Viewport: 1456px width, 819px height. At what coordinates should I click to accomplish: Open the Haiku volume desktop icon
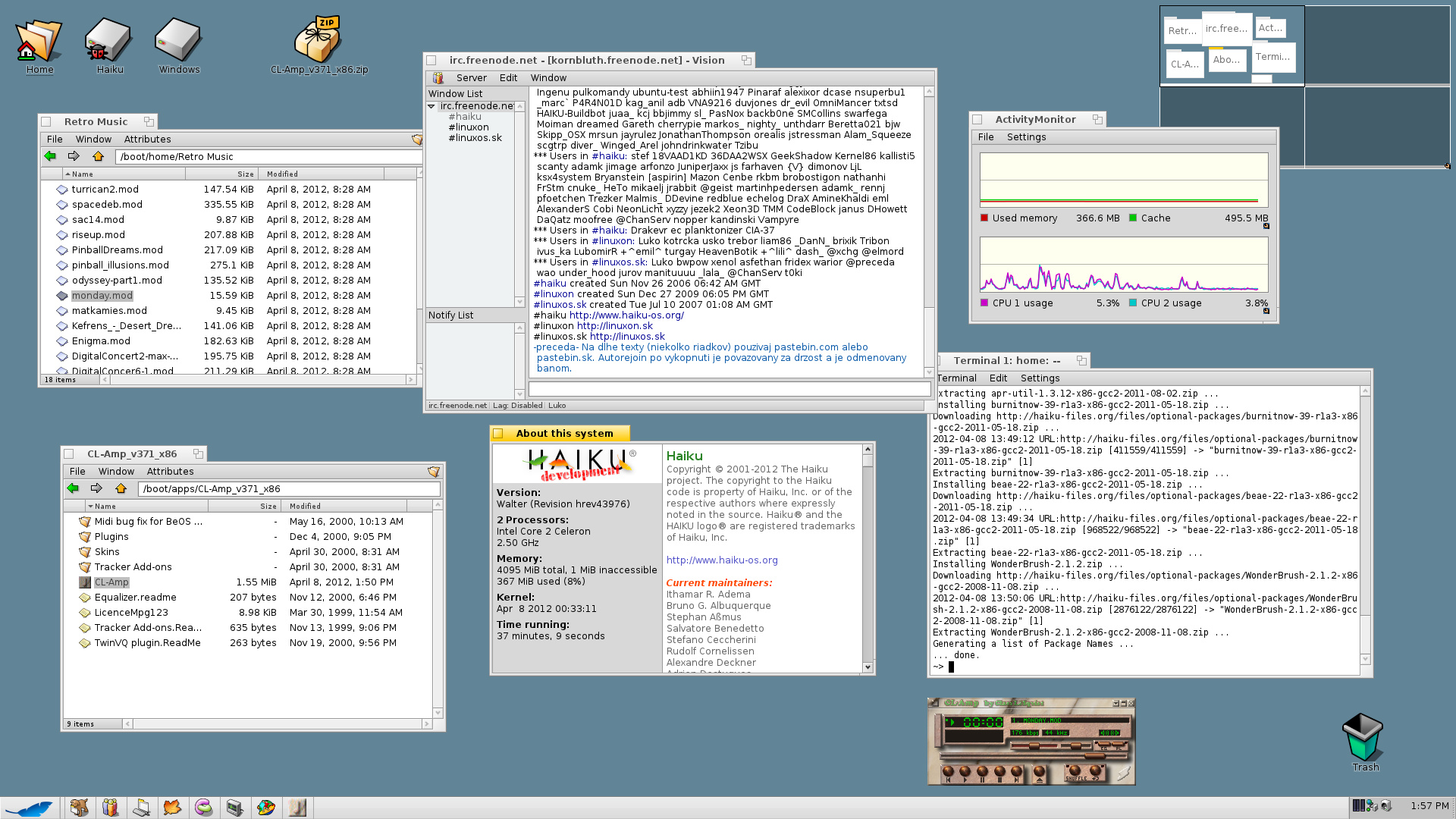pos(109,45)
